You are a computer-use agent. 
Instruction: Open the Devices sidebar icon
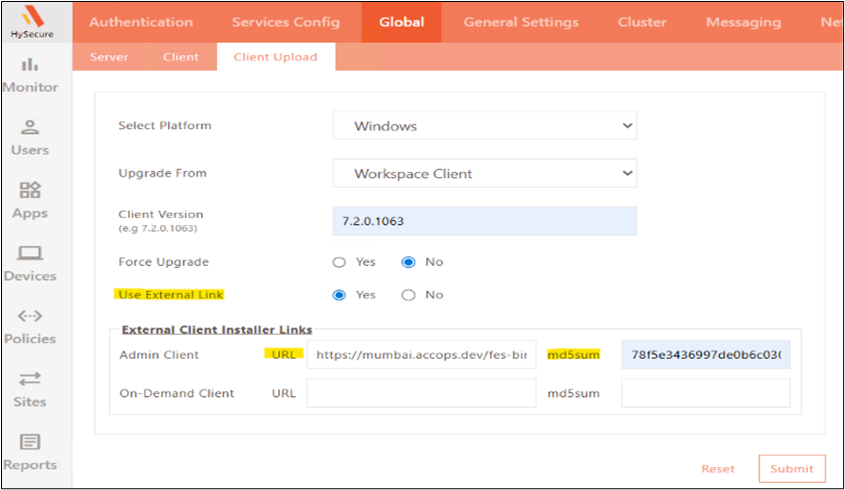click(30, 253)
